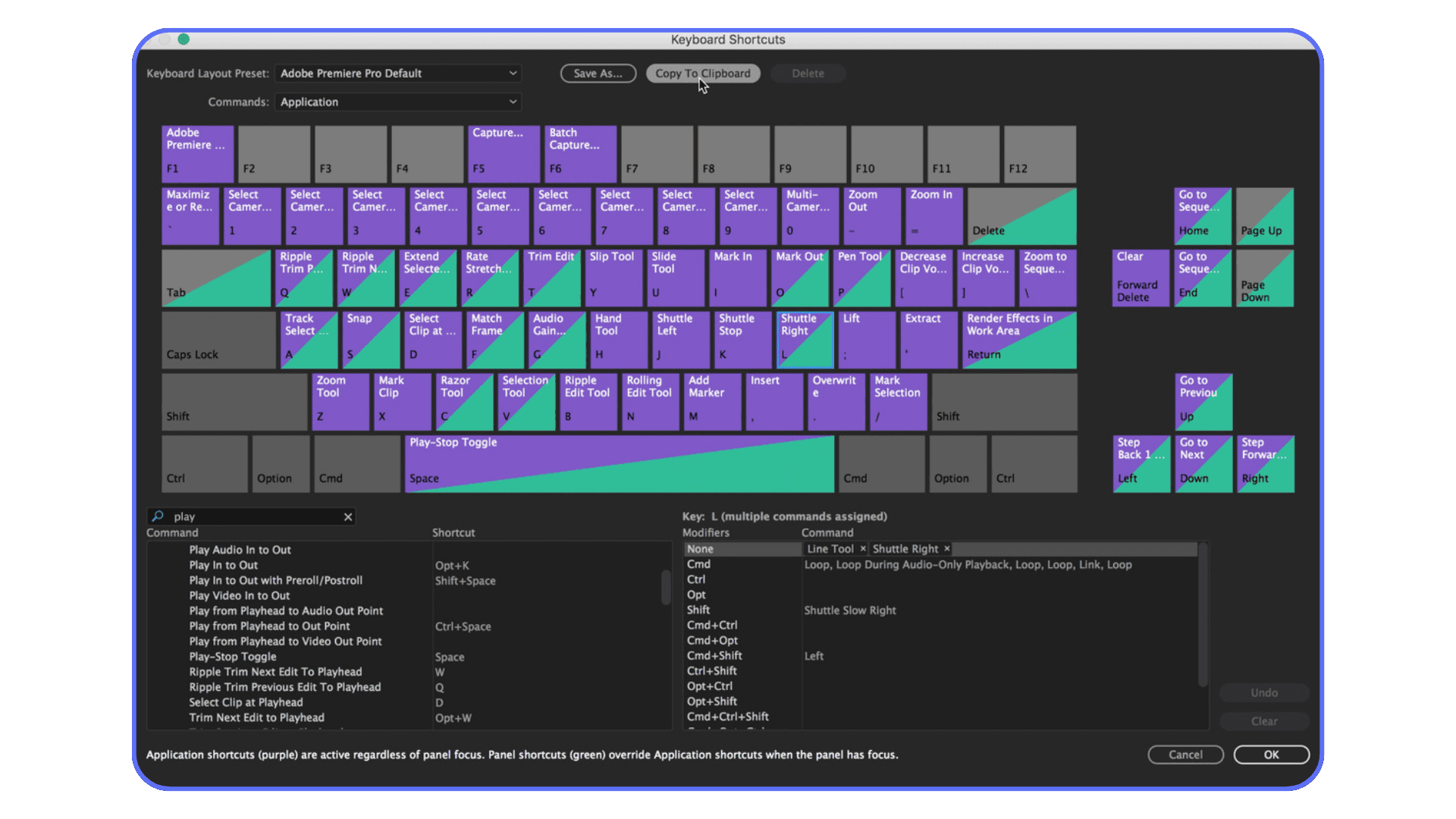Click the Play-Stop Toggle spacebar key

[619, 463]
